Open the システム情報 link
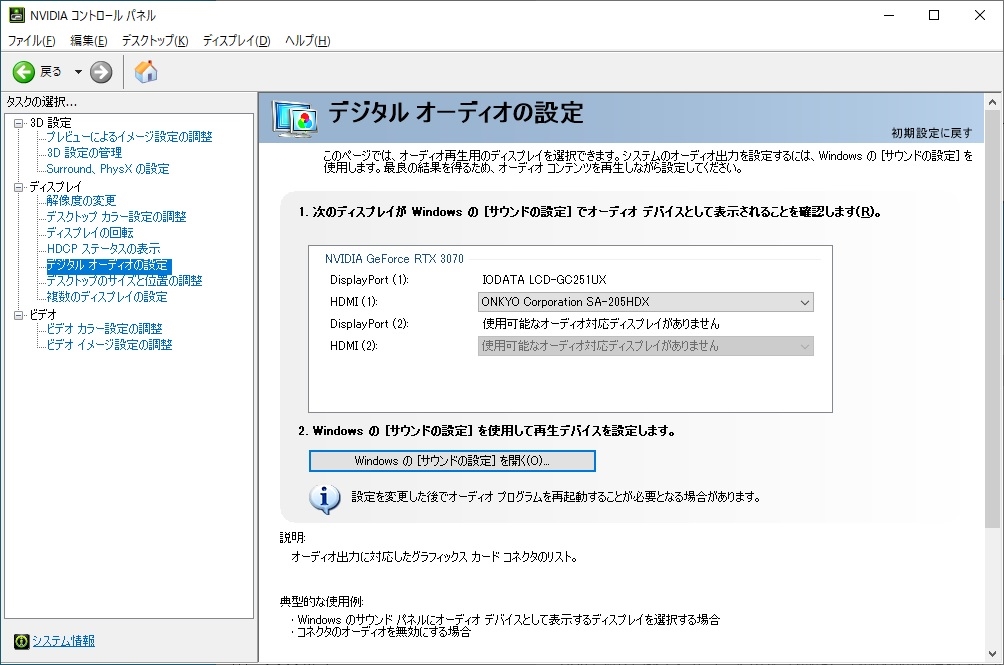1004x665 pixels. tap(63, 641)
